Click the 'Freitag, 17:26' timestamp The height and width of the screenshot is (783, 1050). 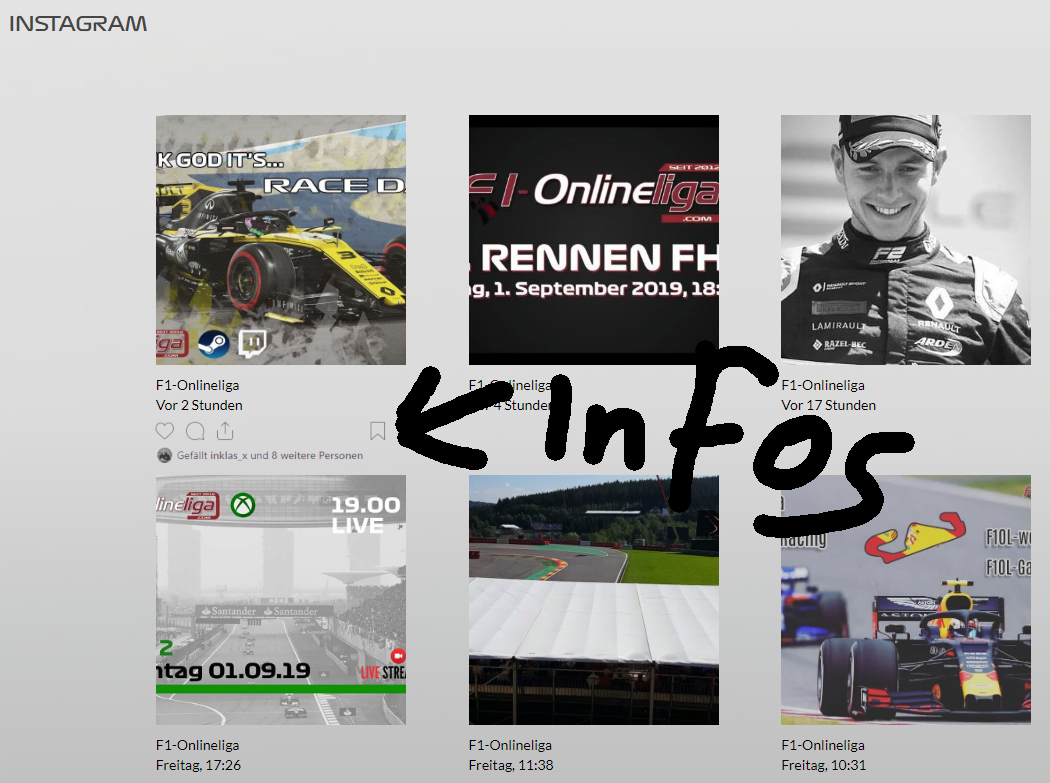tap(198, 765)
